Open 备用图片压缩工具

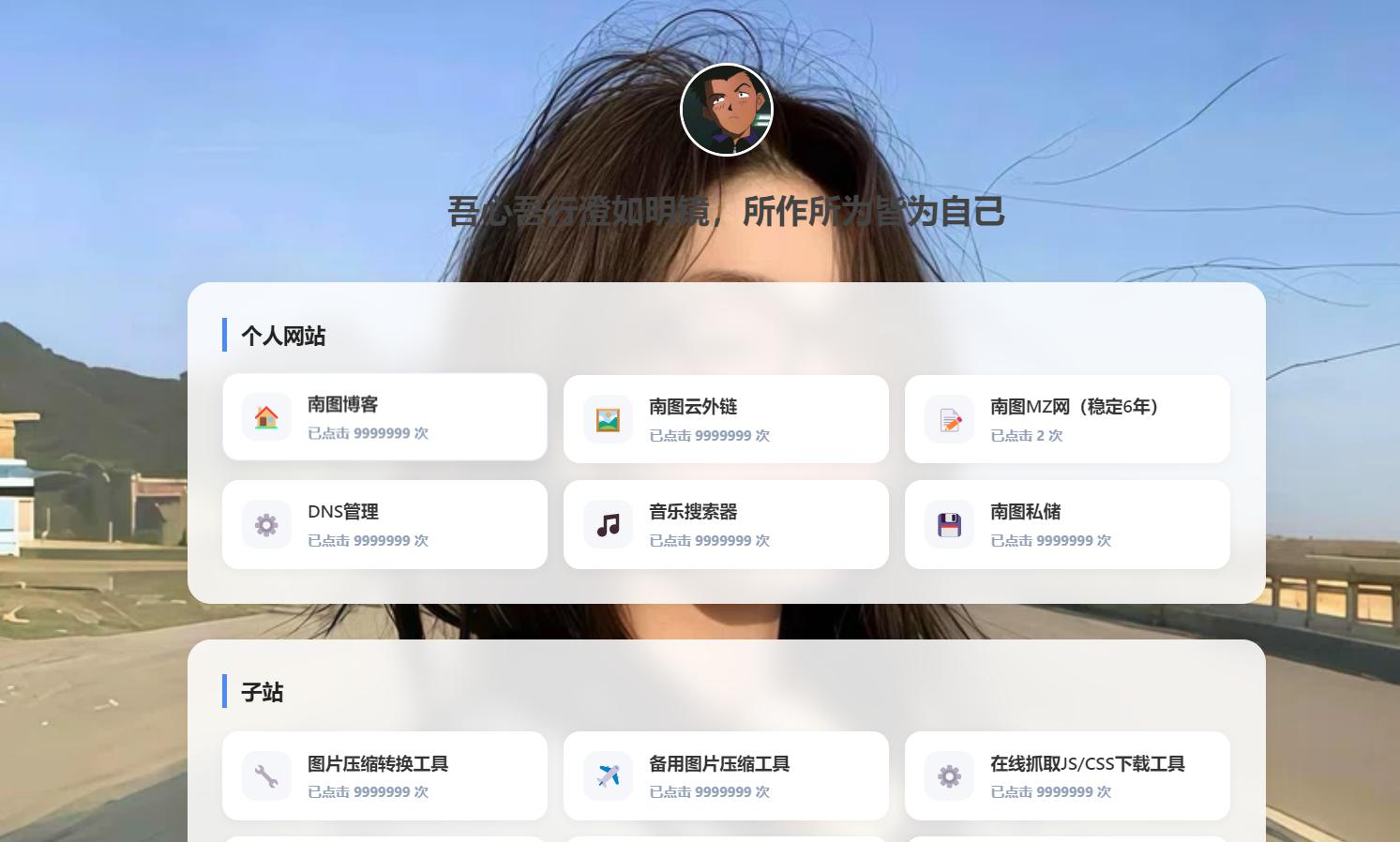pos(726,775)
